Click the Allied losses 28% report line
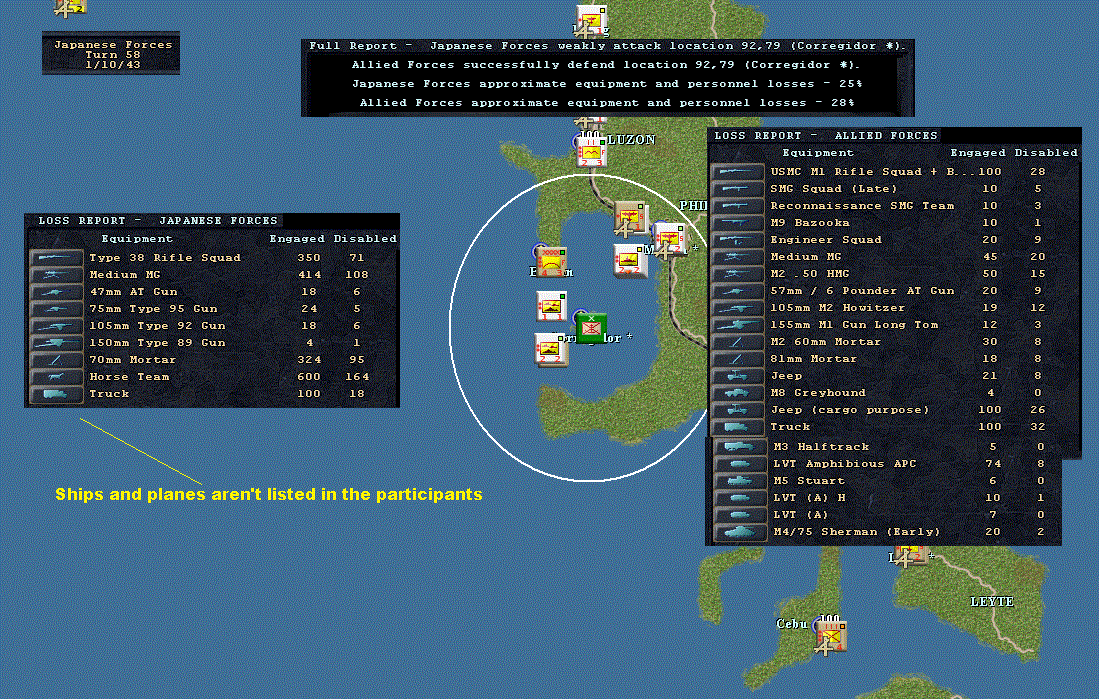 (x=607, y=102)
